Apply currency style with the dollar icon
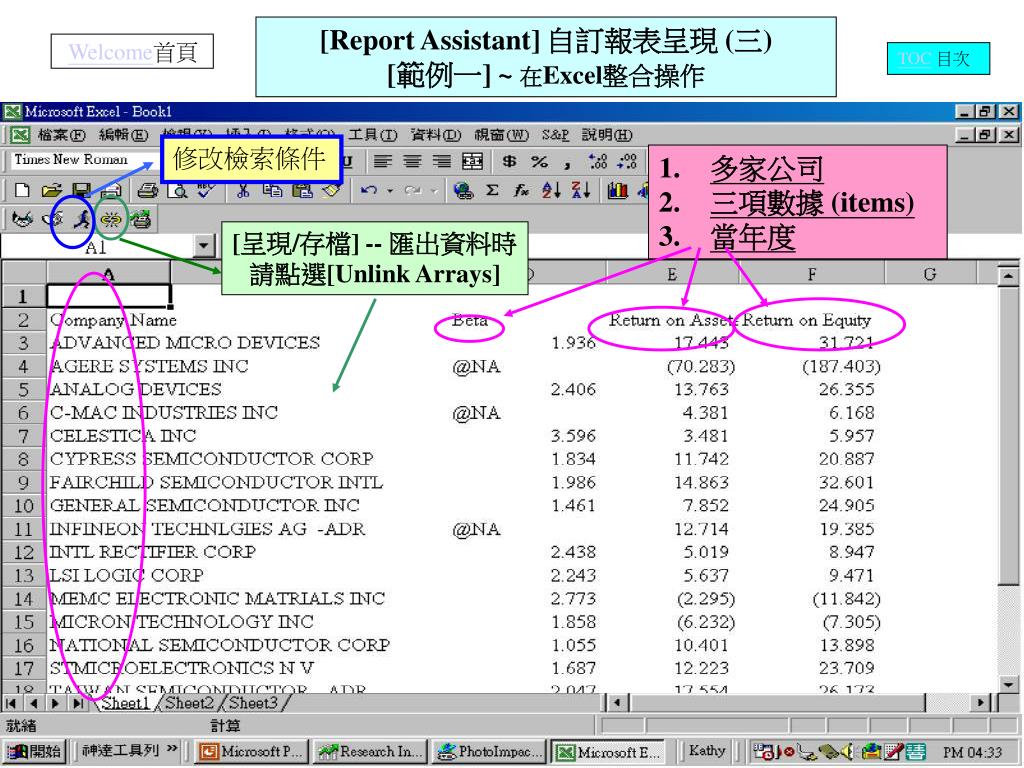The image size is (1024, 768). pyautogui.click(x=509, y=161)
